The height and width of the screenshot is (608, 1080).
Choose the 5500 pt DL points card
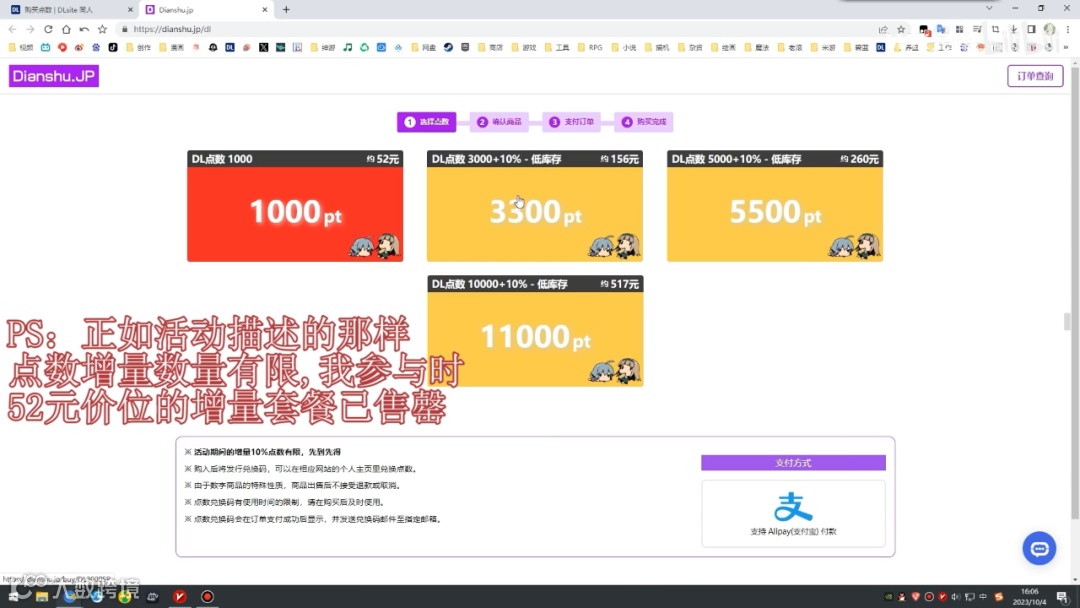(775, 206)
